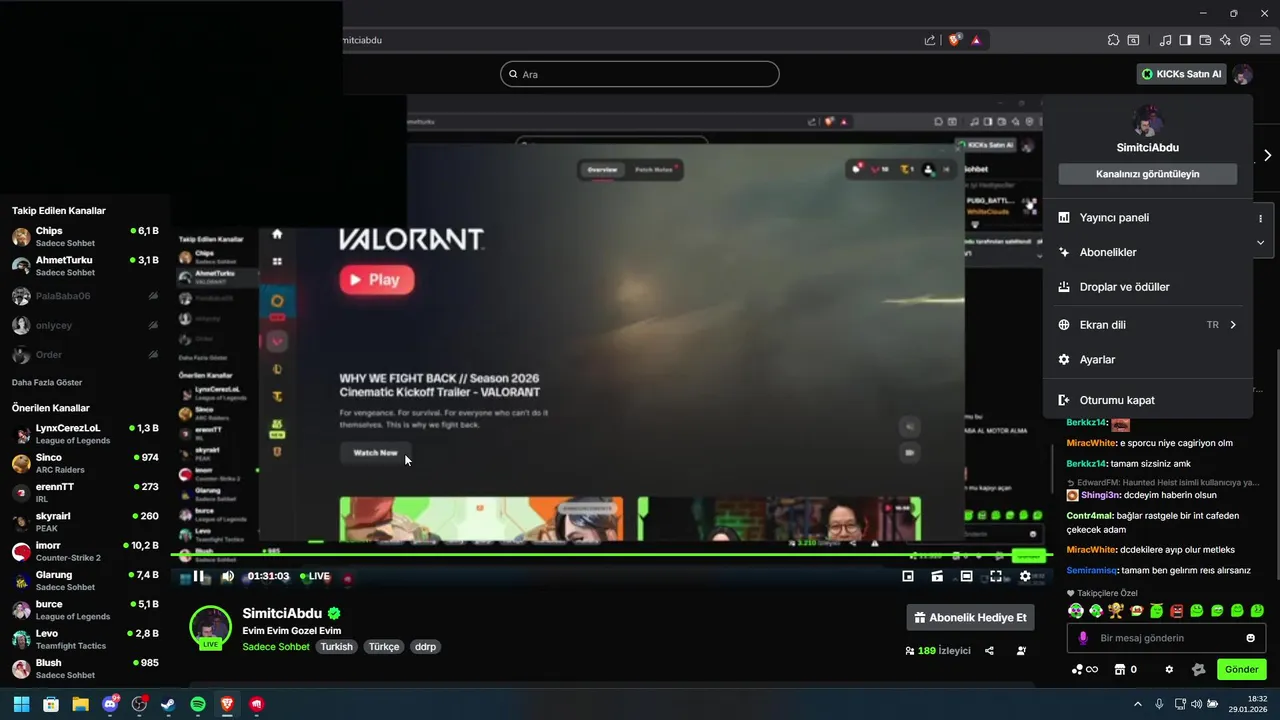This screenshot has width=1280, height=720.
Task: Click the Sadece Sohbet category link
Action: click(x=276, y=647)
